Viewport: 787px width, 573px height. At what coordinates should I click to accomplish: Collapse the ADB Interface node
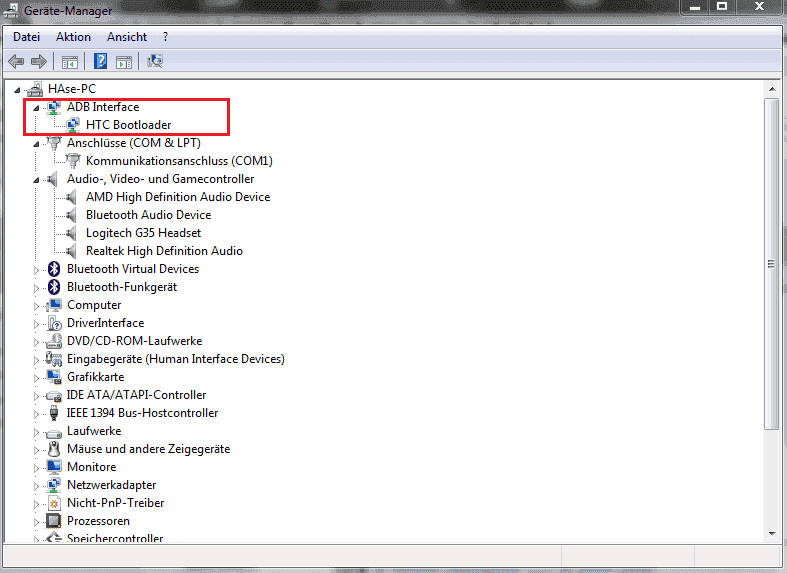pyautogui.click(x=36, y=108)
